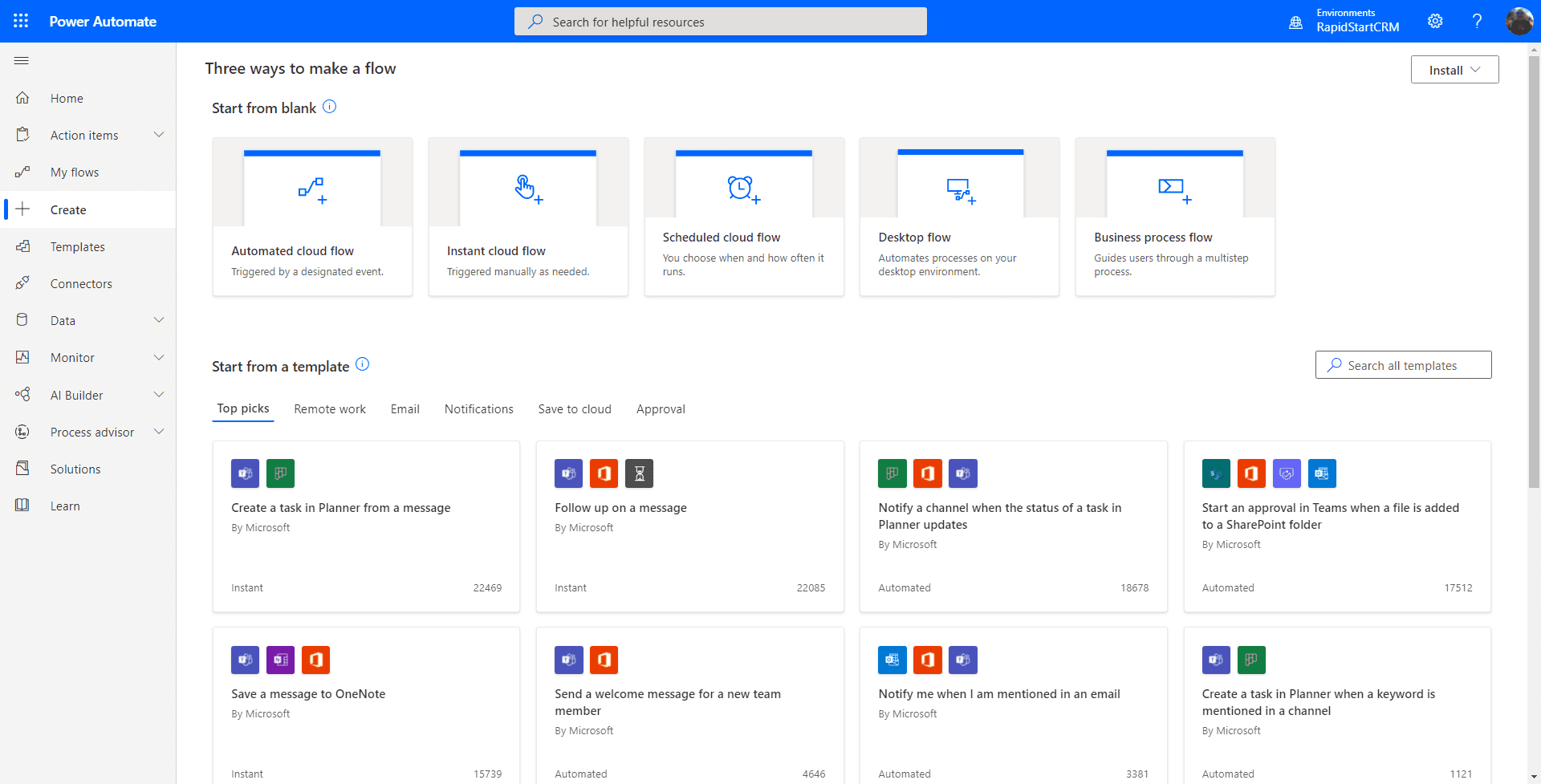Viewport: 1541px width, 784px height.
Task: Open Templates from the left navigation
Action: [24, 246]
